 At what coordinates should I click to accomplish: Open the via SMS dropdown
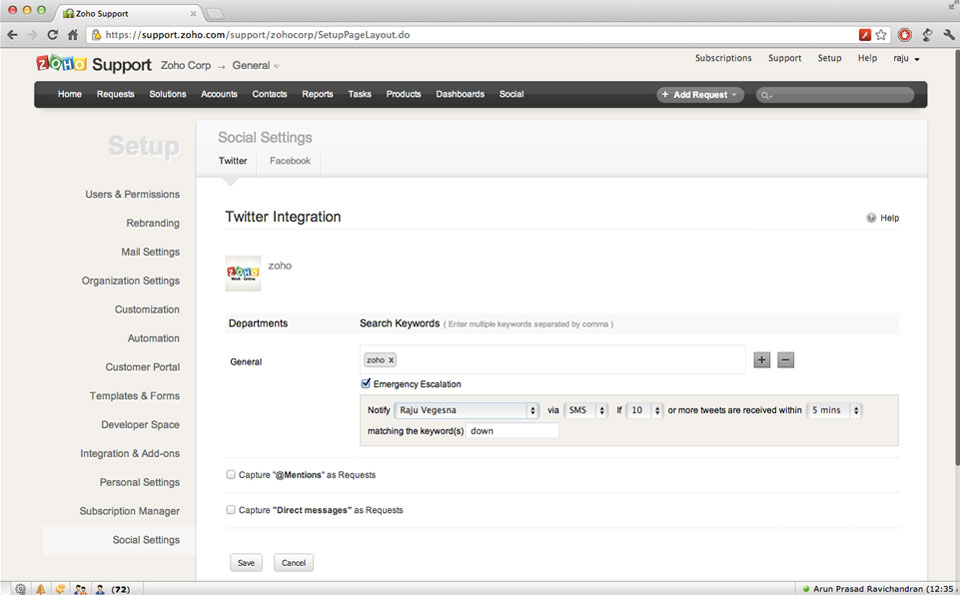[585, 410]
